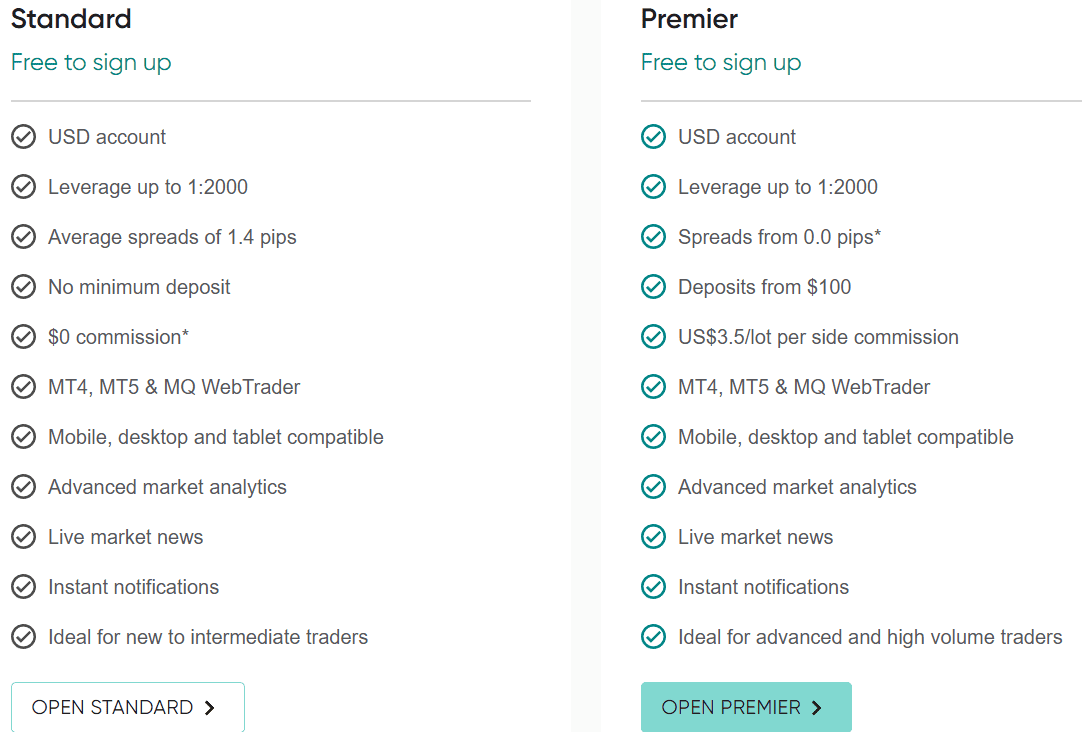The width and height of the screenshot is (1082, 732).
Task: Click the MT4, MT5 & MQ WebTrader checkmark under Standard
Action: (23, 386)
